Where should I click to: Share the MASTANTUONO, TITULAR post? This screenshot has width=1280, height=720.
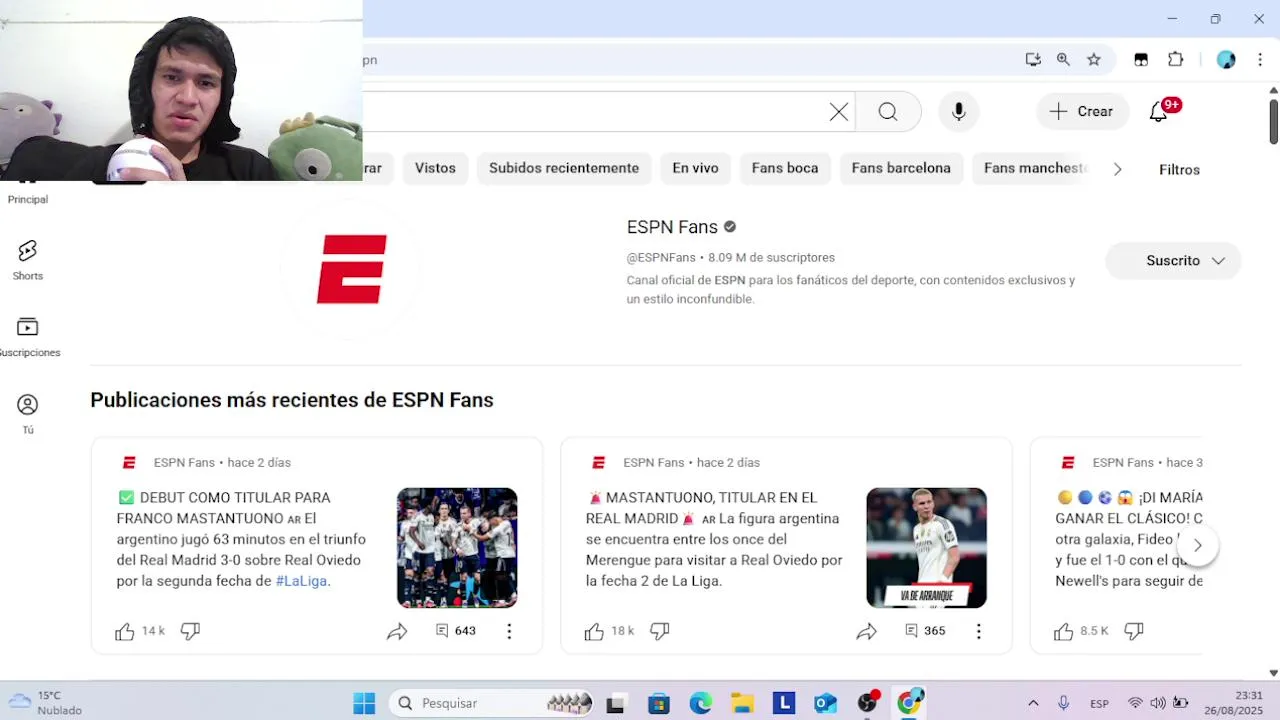pos(866,631)
